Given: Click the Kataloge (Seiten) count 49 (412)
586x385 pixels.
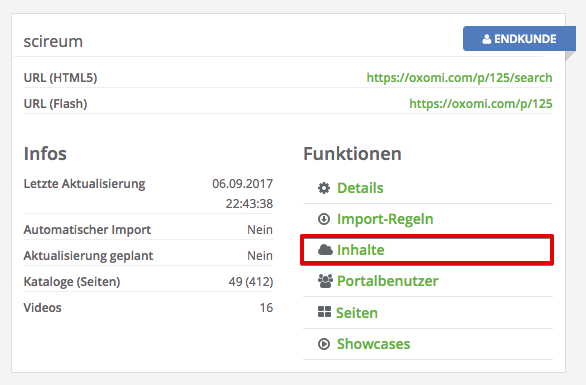Looking at the screenshot, I should [x=251, y=281].
